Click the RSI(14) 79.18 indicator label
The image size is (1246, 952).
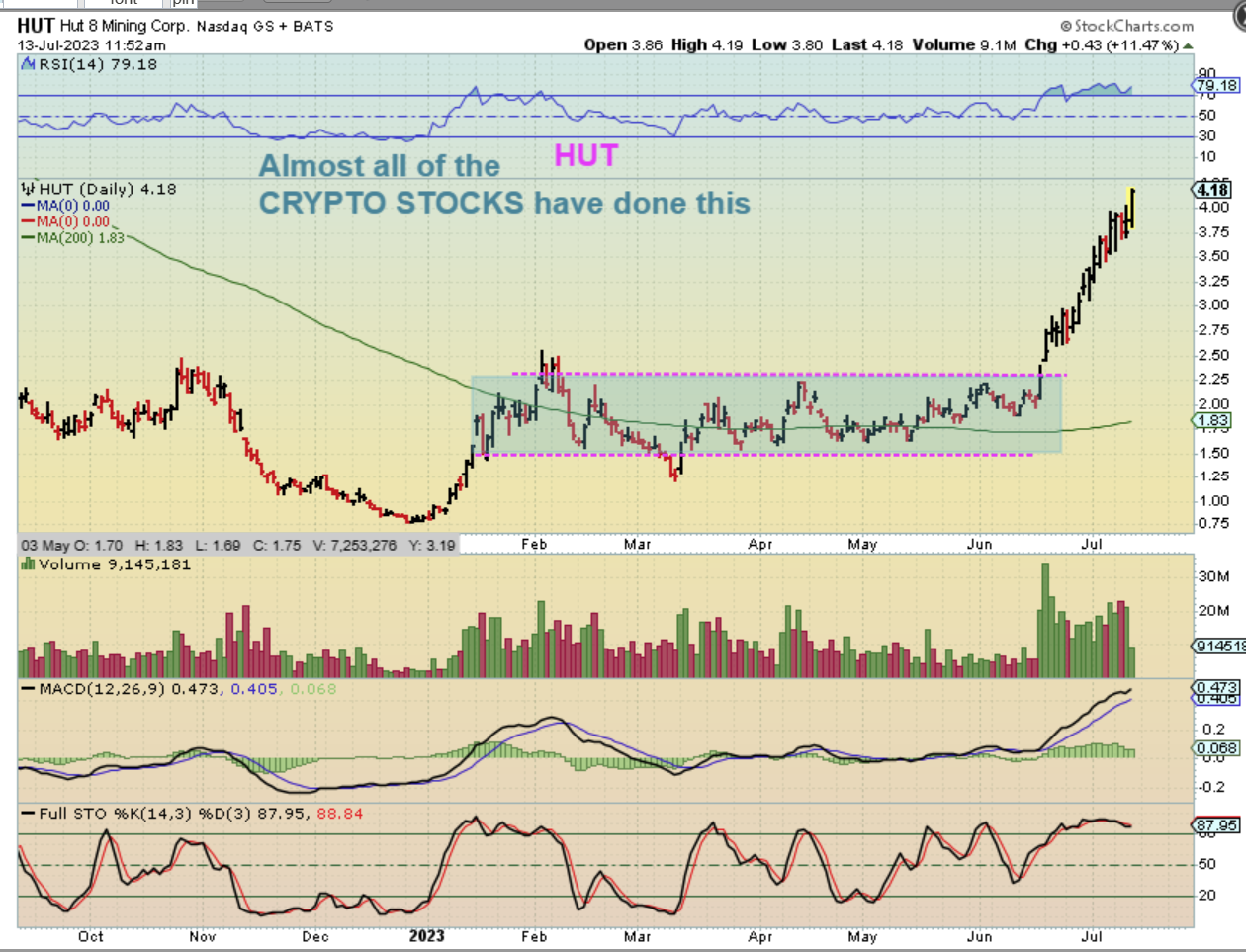pyautogui.click(x=97, y=64)
